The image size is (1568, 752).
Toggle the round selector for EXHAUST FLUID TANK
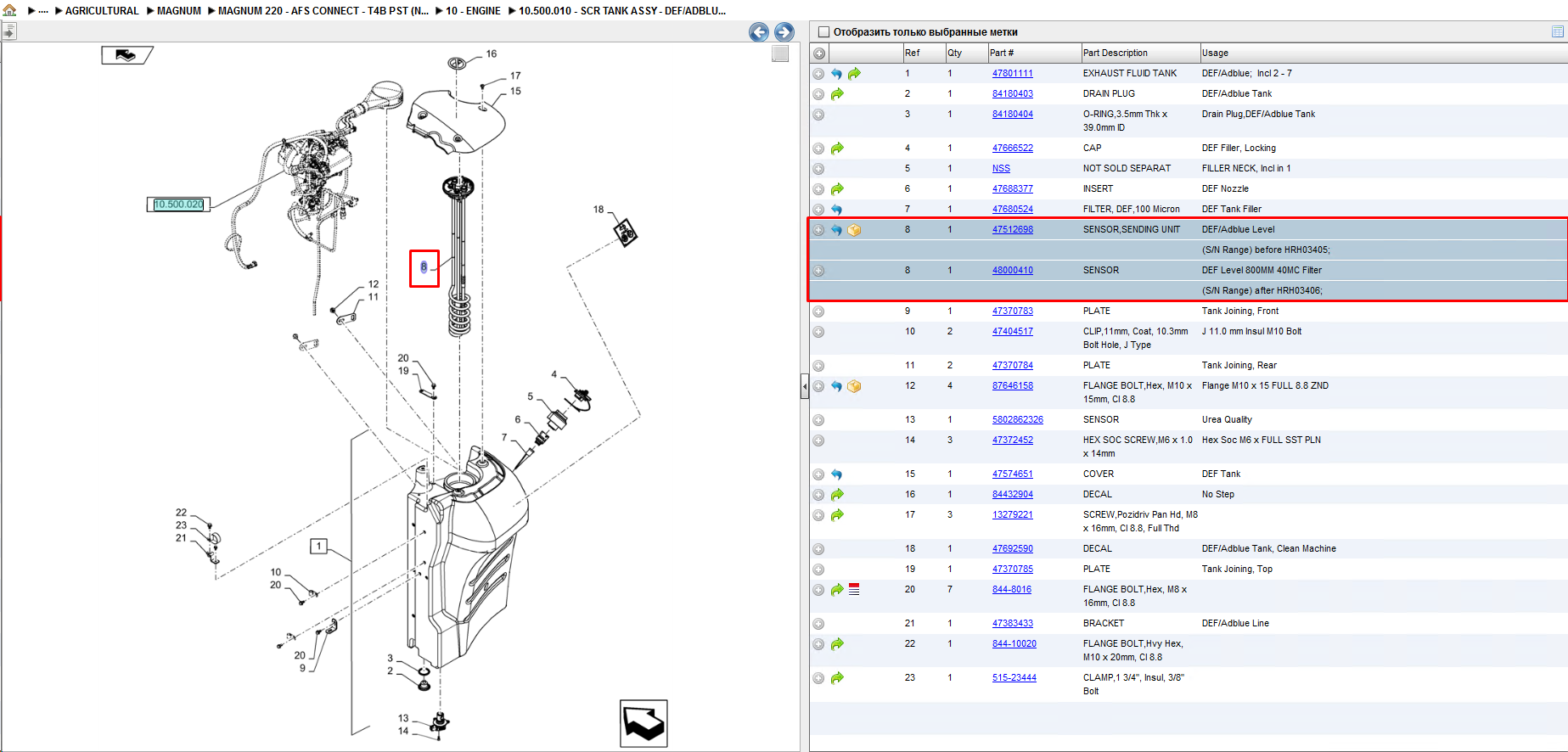818,74
